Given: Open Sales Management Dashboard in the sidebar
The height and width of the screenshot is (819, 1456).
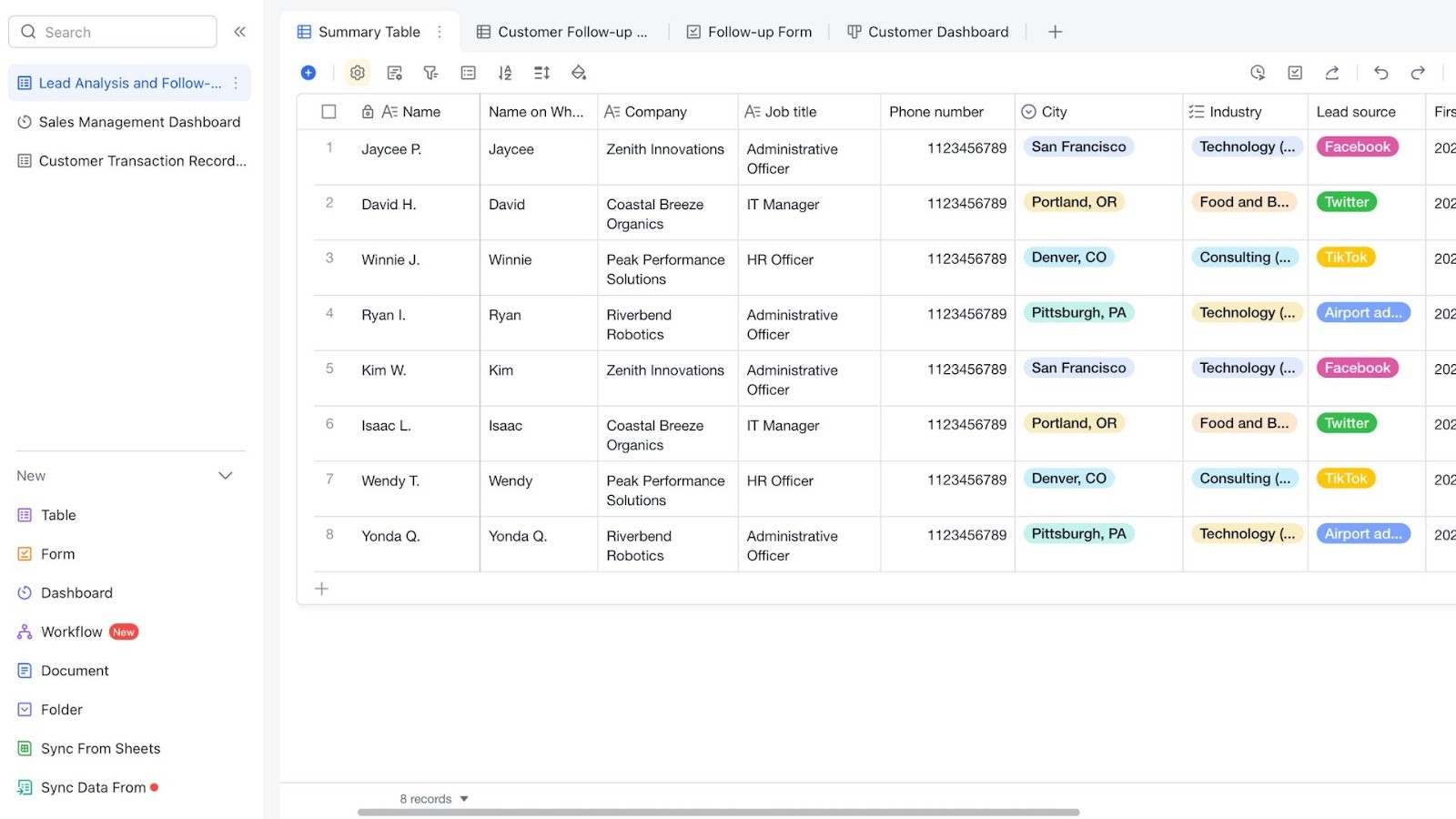Looking at the screenshot, I should [x=139, y=121].
